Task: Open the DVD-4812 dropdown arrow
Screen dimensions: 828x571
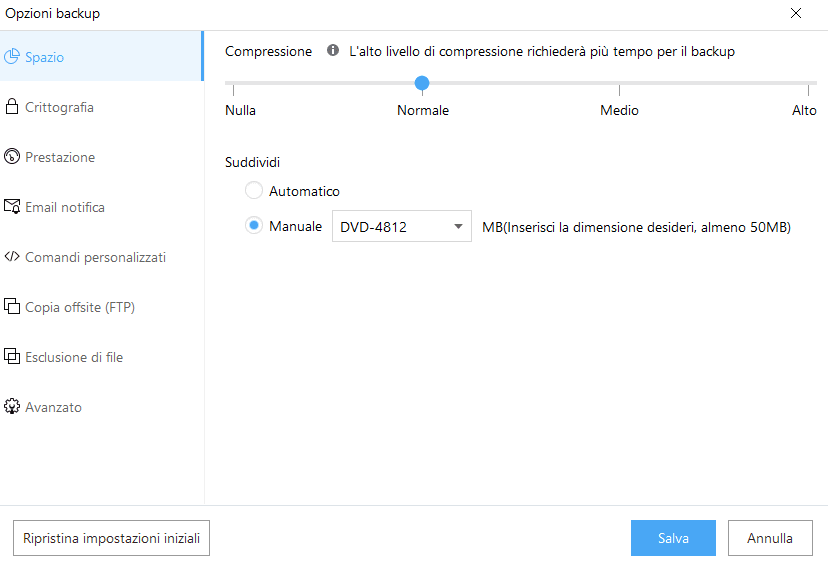Action: tap(458, 227)
